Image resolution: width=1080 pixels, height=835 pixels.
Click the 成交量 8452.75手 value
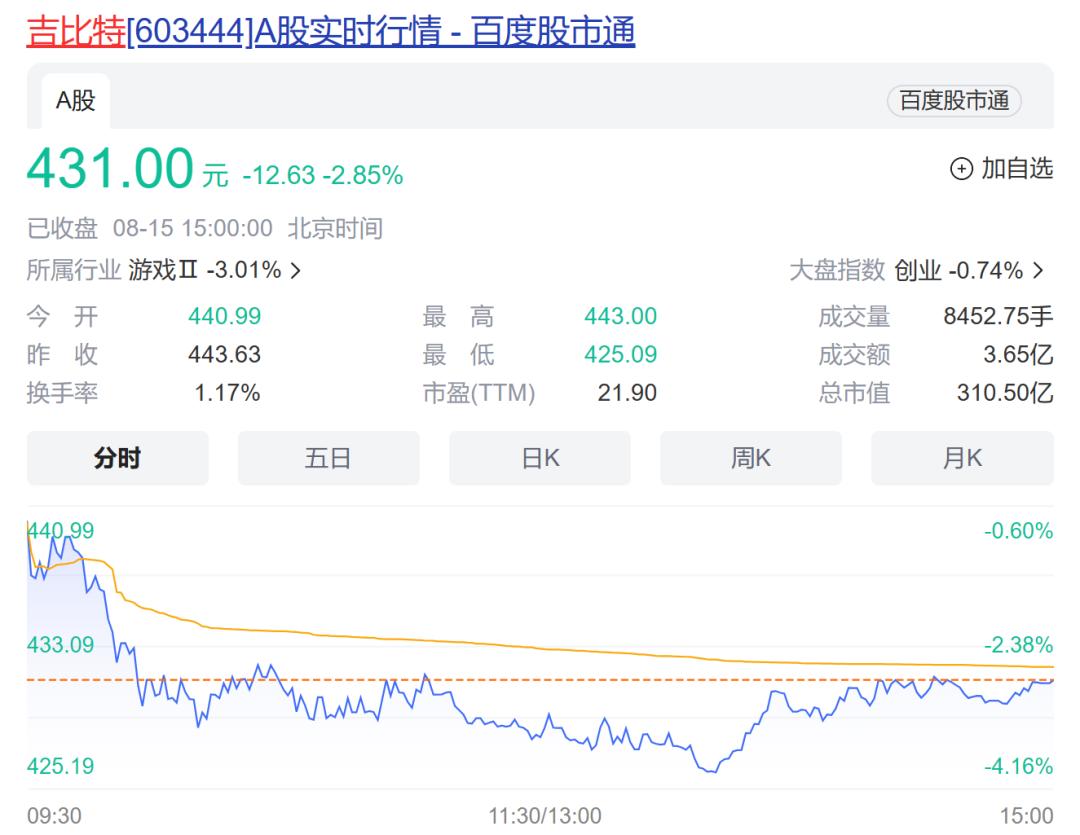click(997, 318)
